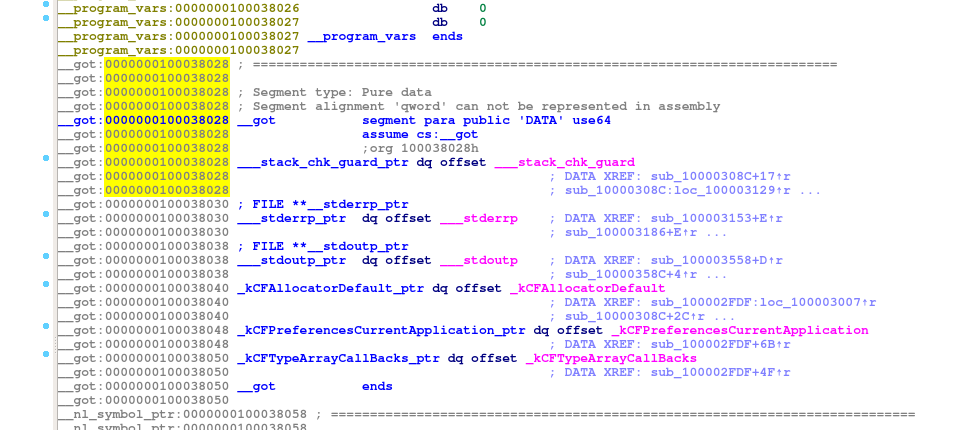Select the ___stderrp_ptr dq label
967x430 pixels.
[291, 218]
